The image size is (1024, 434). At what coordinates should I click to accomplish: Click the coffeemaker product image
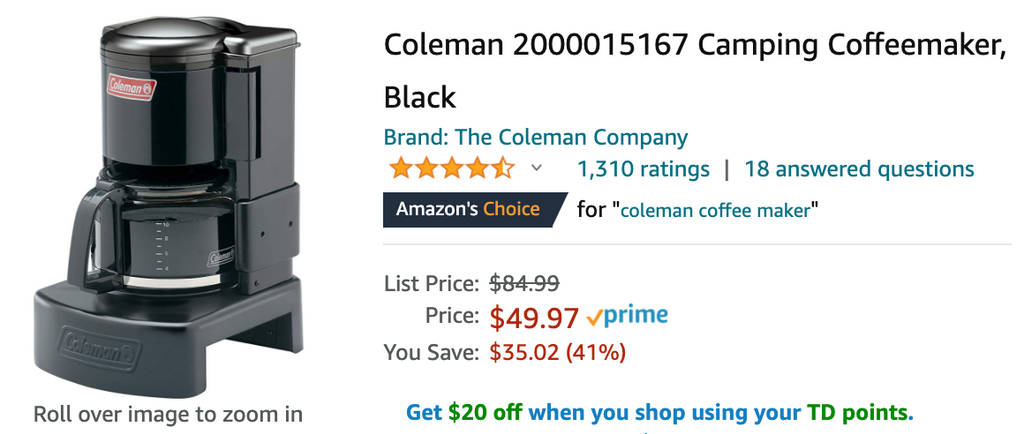pyautogui.click(x=170, y=200)
